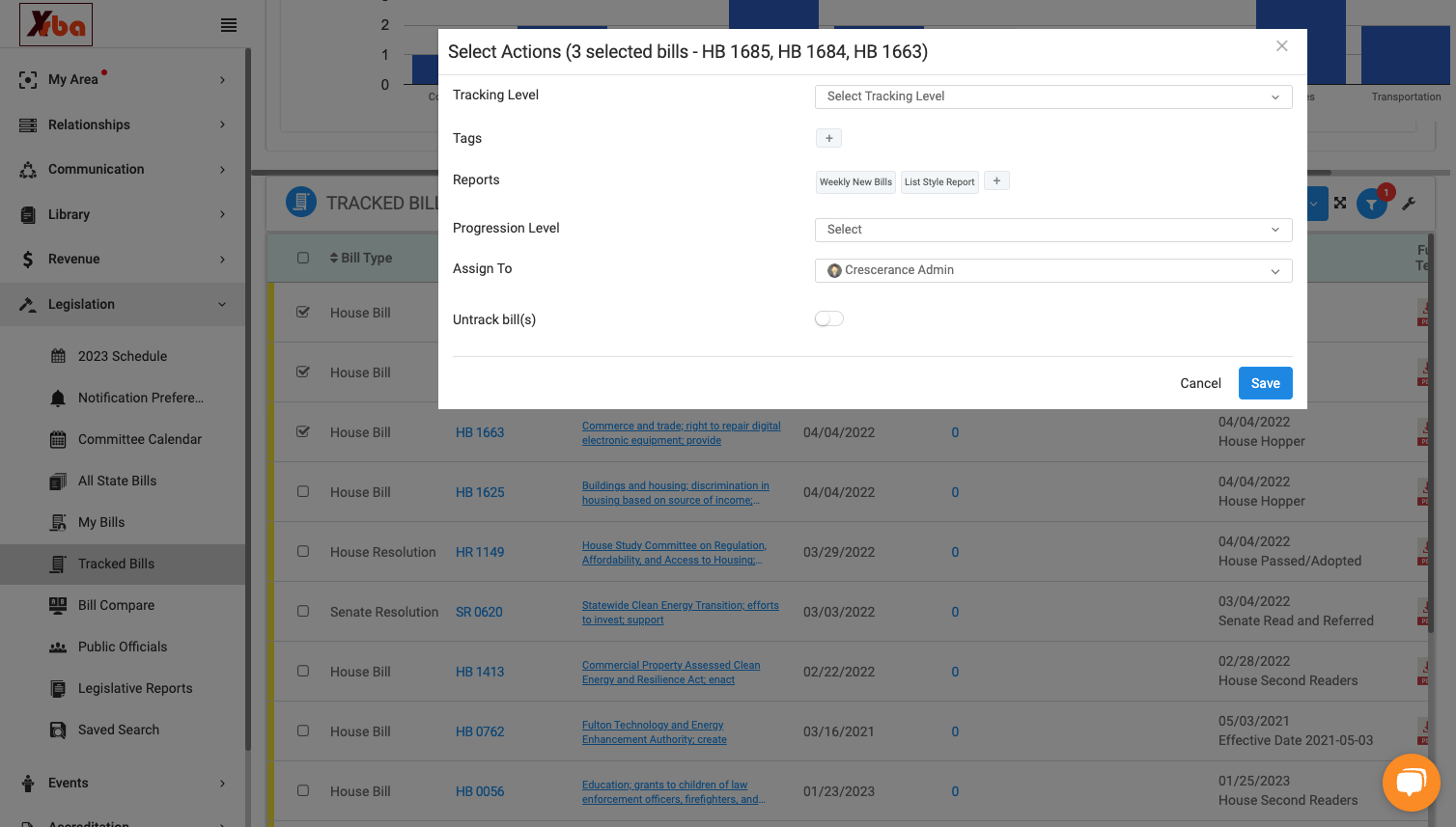Image resolution: width=1456 pixels, height=827 pixels.
Task: Sort the table by Bill Type column
Action: 361,258
